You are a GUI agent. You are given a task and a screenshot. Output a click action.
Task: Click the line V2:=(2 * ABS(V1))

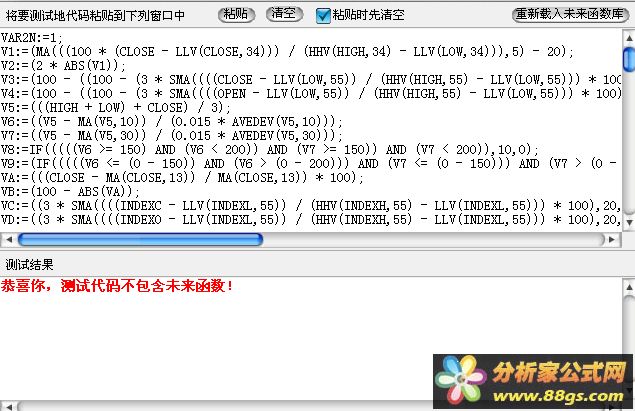(x=64, y=65)
